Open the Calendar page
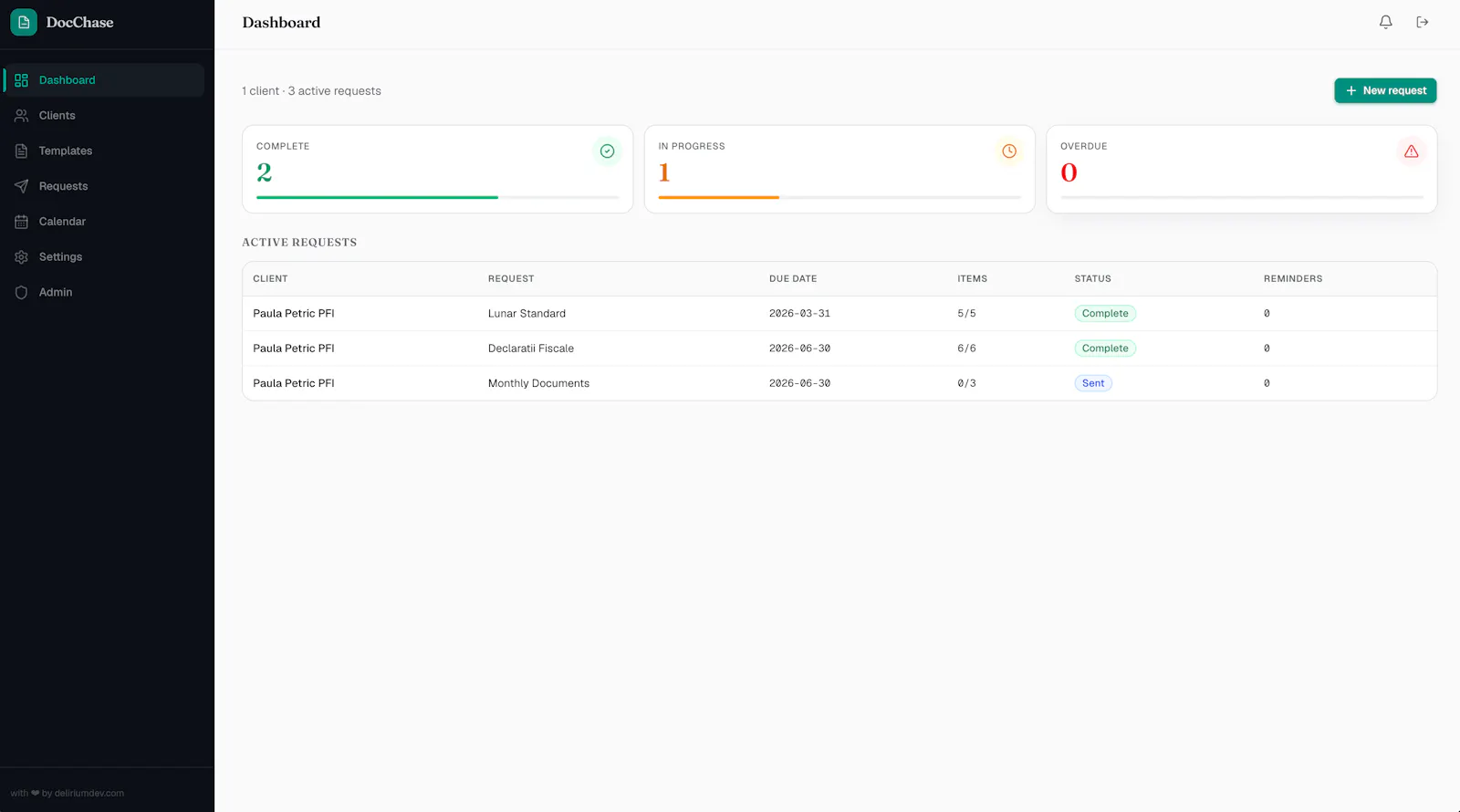The height and width of the screenshot is (812, 1460). [x=104, y=222]
